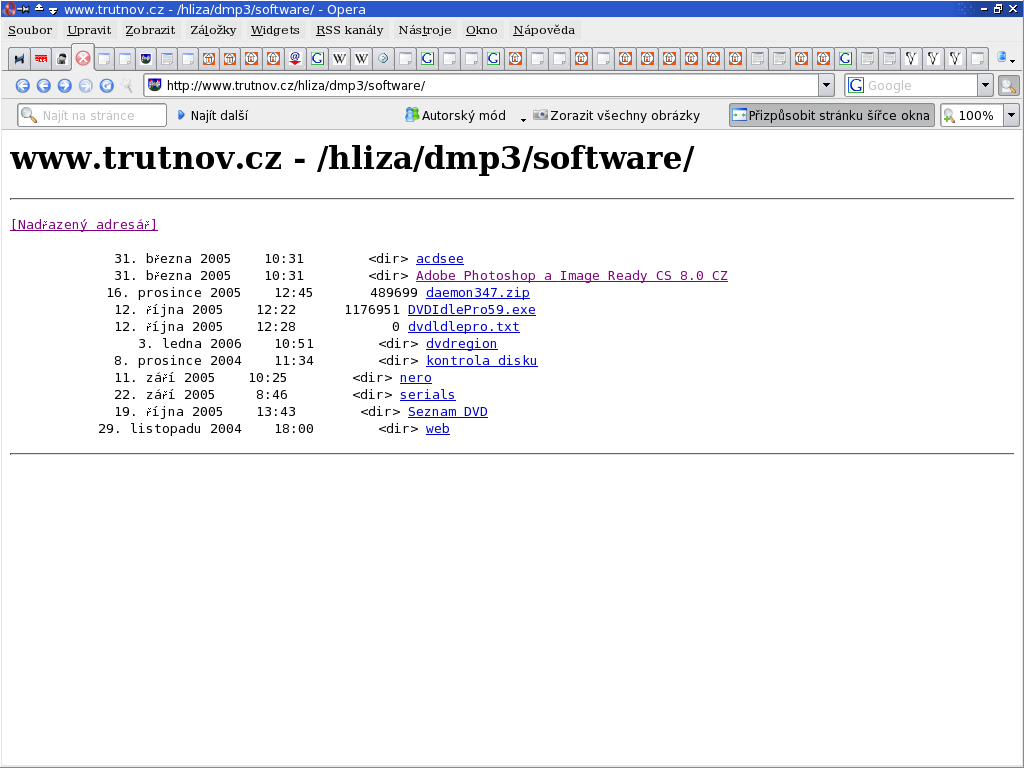The height and width of the screenshot is (768, 1024).
Task: Click file size 1176951
Action: [x=372, y=310]
